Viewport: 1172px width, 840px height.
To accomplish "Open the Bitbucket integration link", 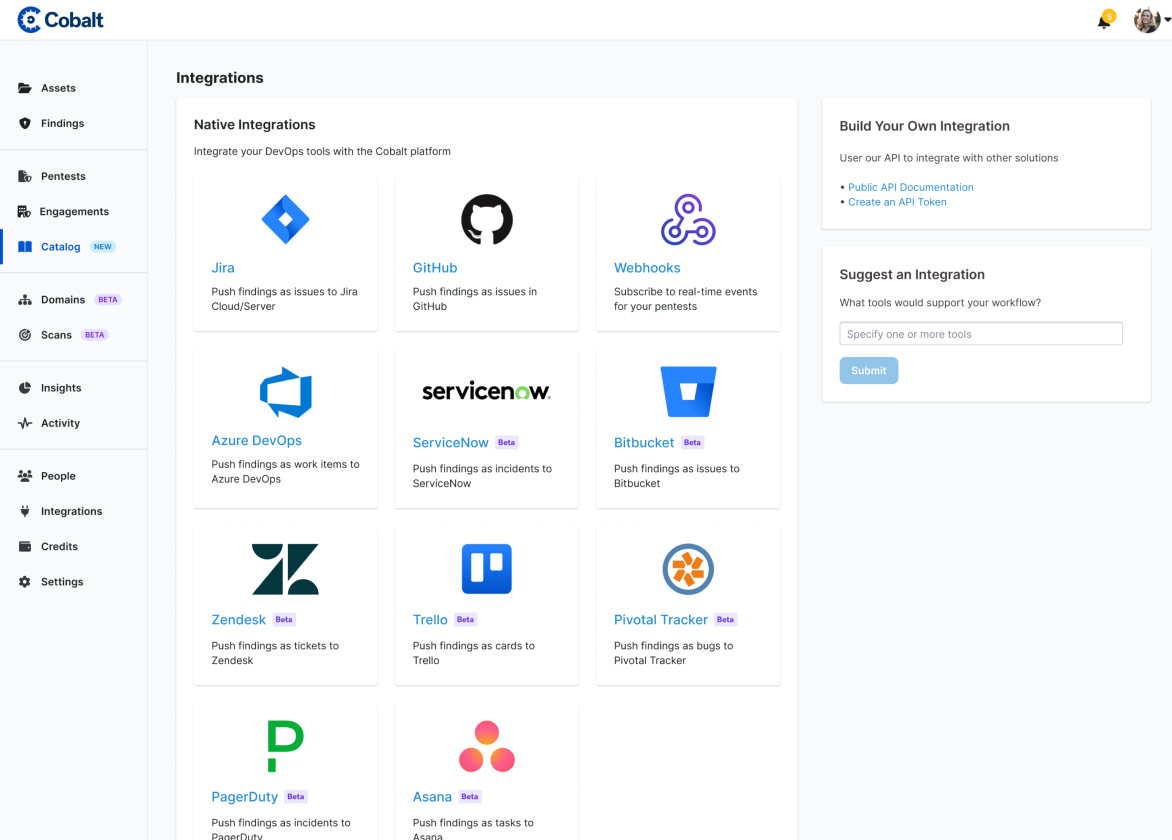I will (644, 442).
